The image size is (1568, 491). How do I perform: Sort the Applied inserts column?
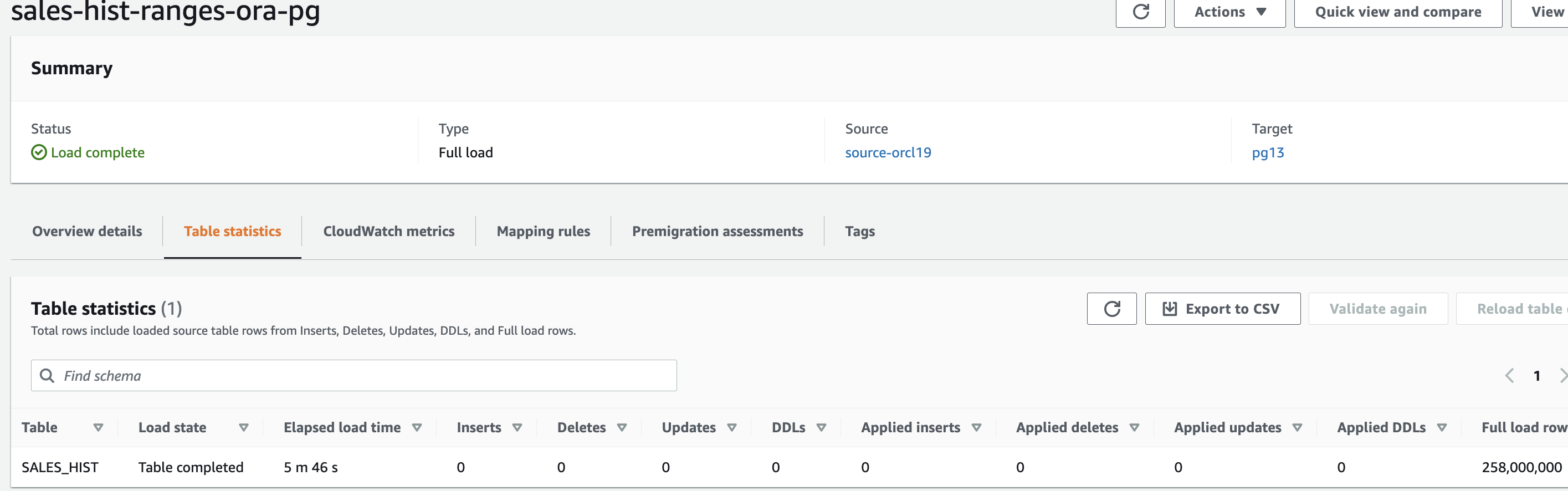click(977, 428)
